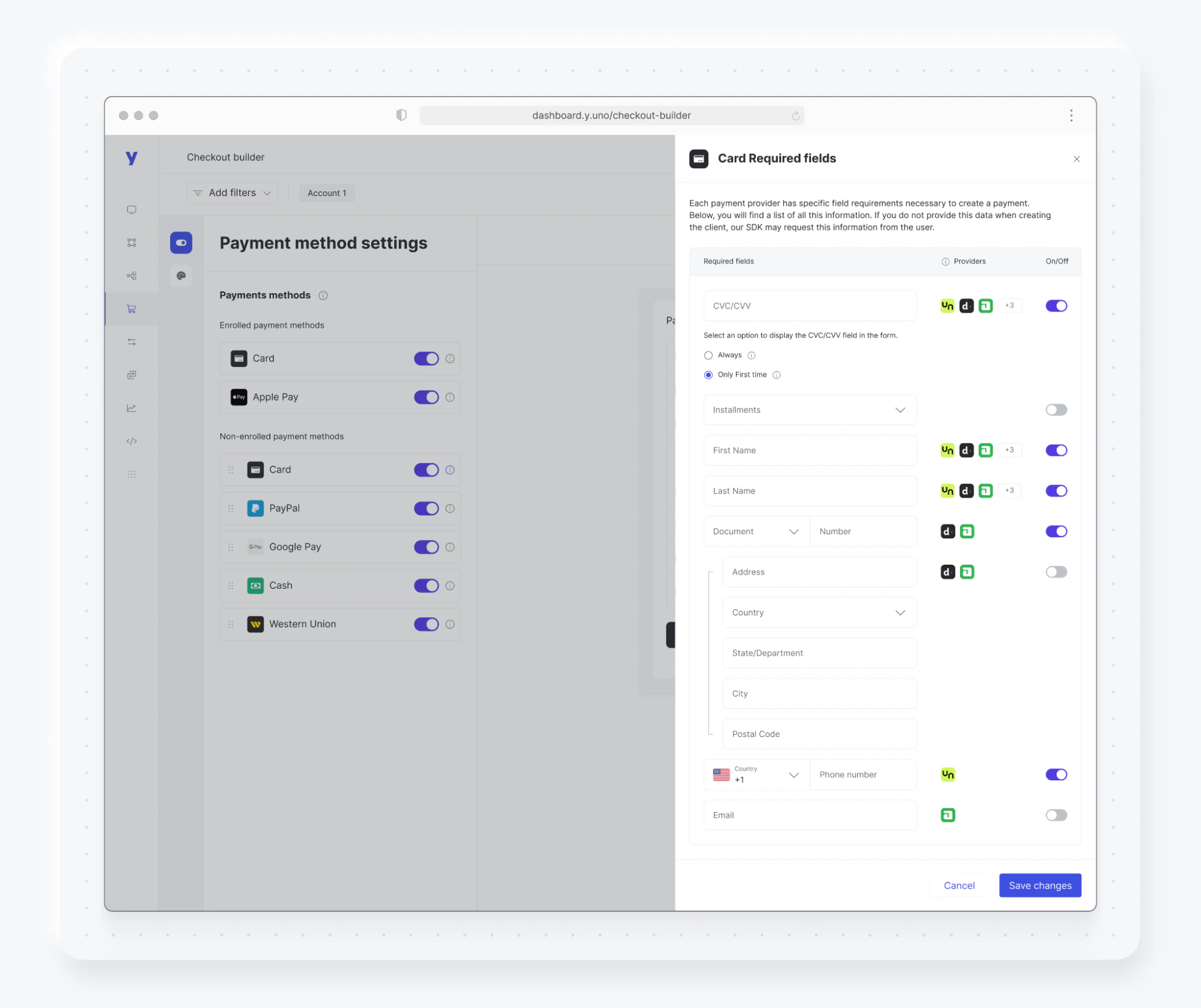Click the info icon beside Western Union
This screenshot has width=1201, height=1008.
click(x=450, y=624)
